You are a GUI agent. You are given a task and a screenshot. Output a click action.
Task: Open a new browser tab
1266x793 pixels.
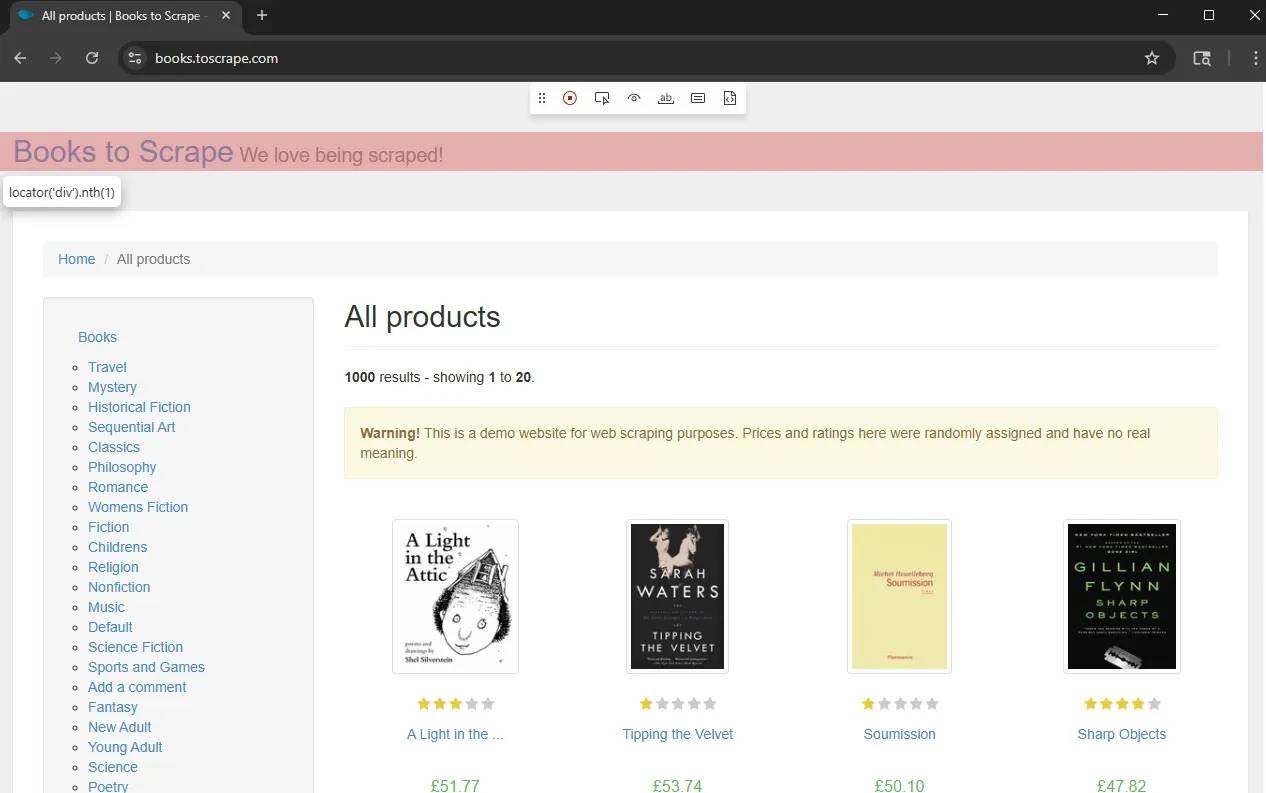click(262, 15)
